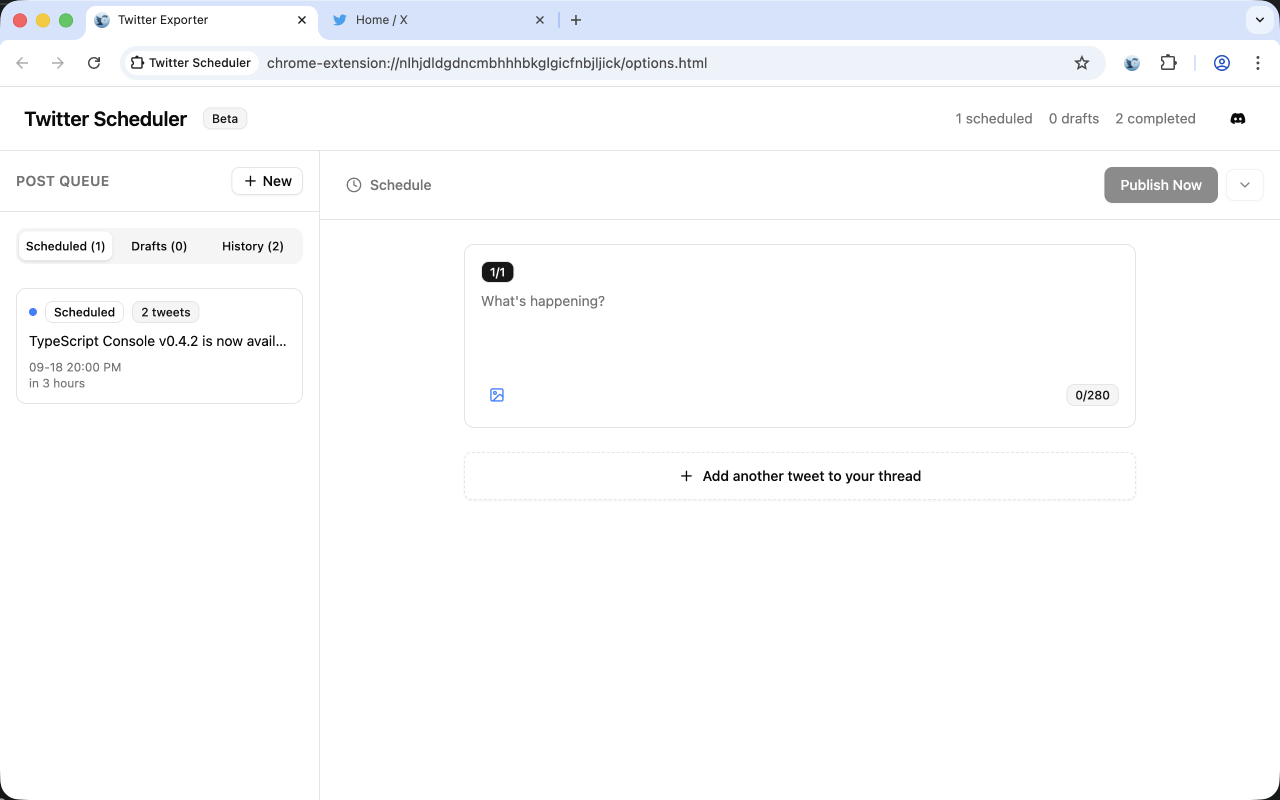Go back in browser history
Viewport: 1280px width, 800px height.
tap(22, 63)
